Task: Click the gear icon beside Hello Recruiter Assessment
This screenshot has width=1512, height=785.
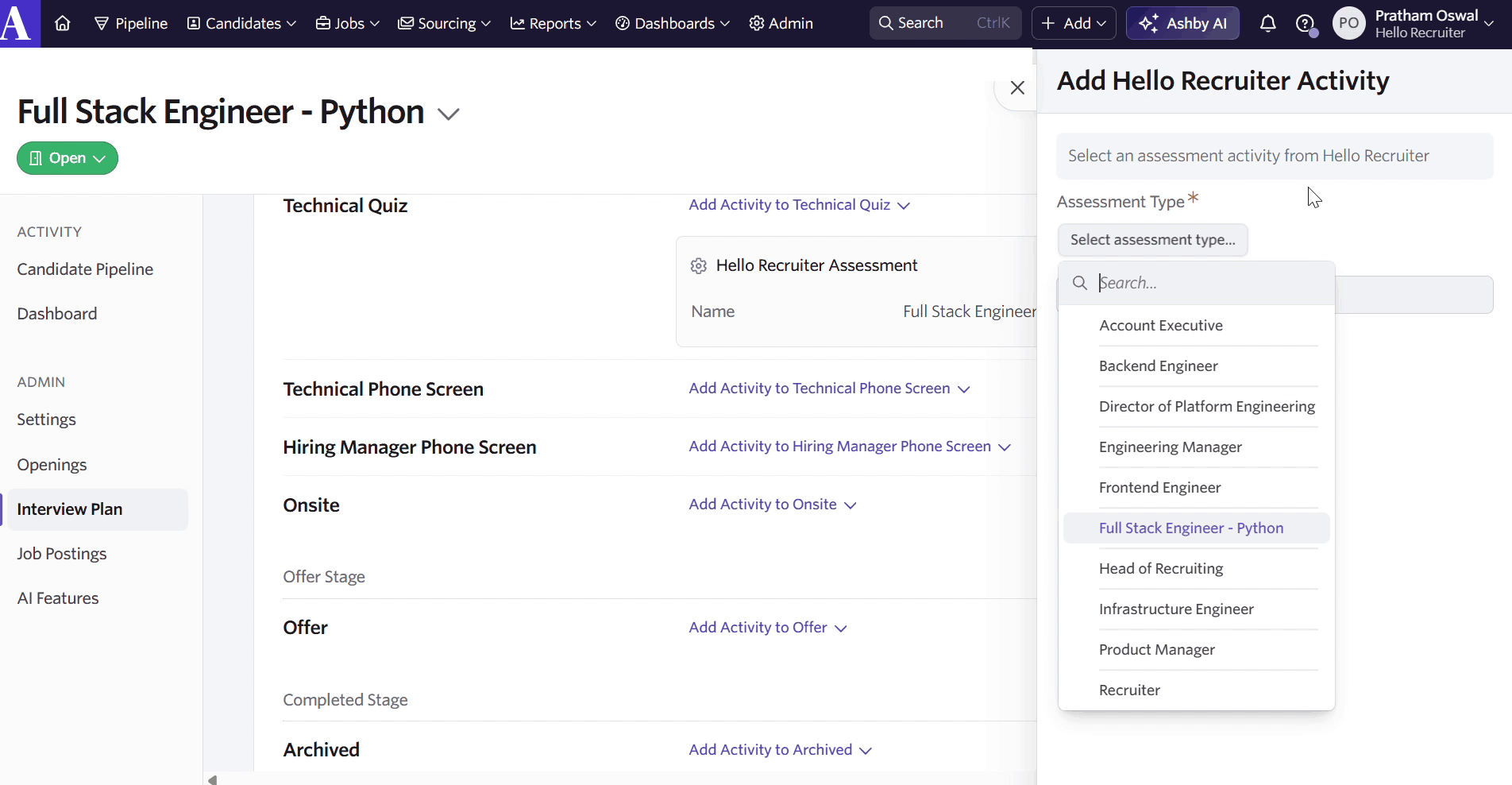Action: tap(699, 266)
